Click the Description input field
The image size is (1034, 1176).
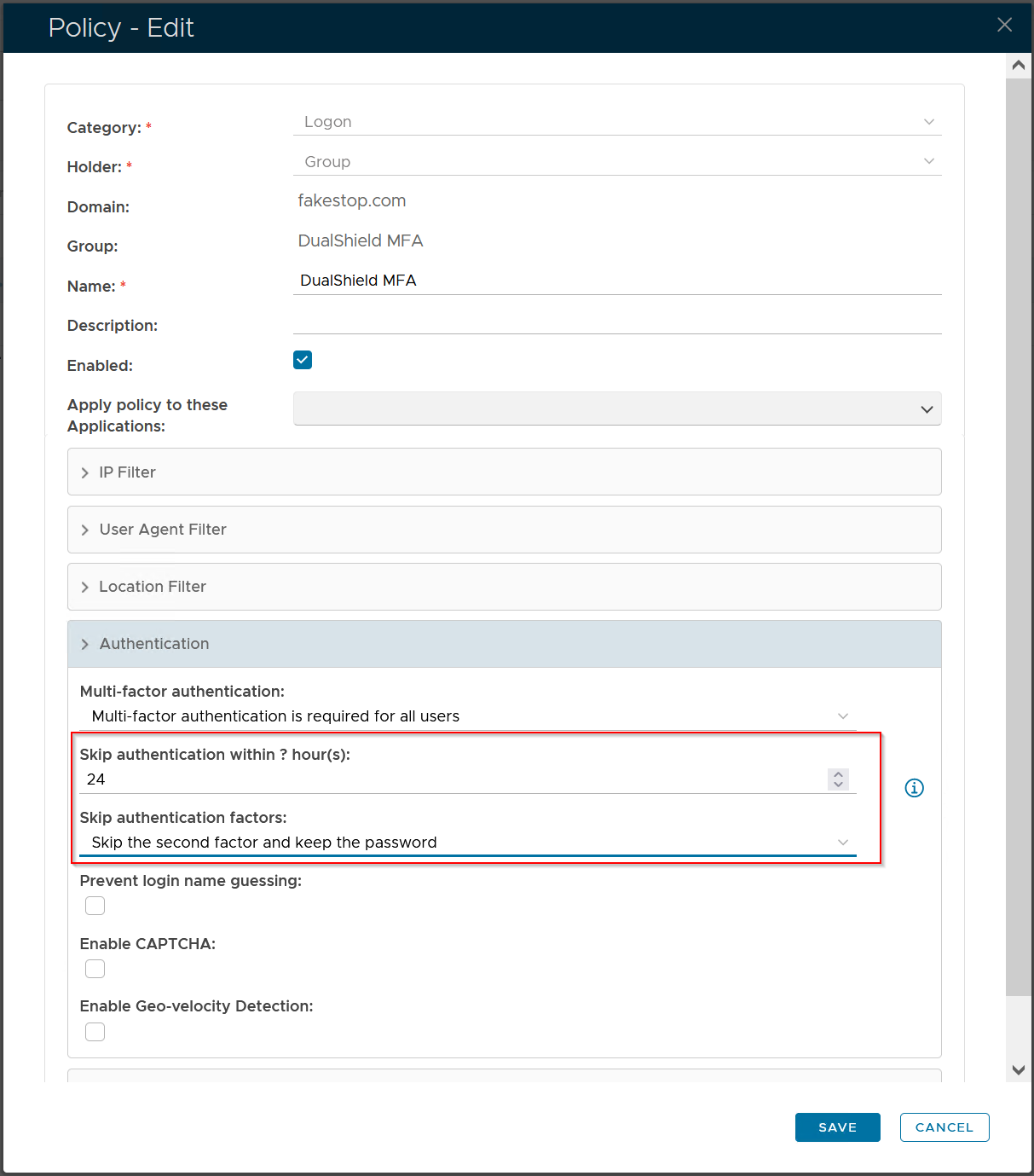click(616, 322)
